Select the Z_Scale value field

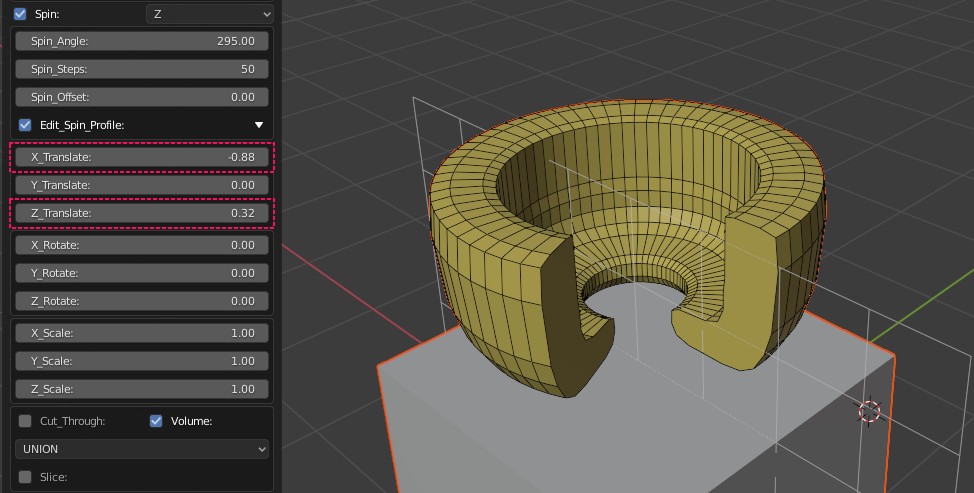(142, 389)
